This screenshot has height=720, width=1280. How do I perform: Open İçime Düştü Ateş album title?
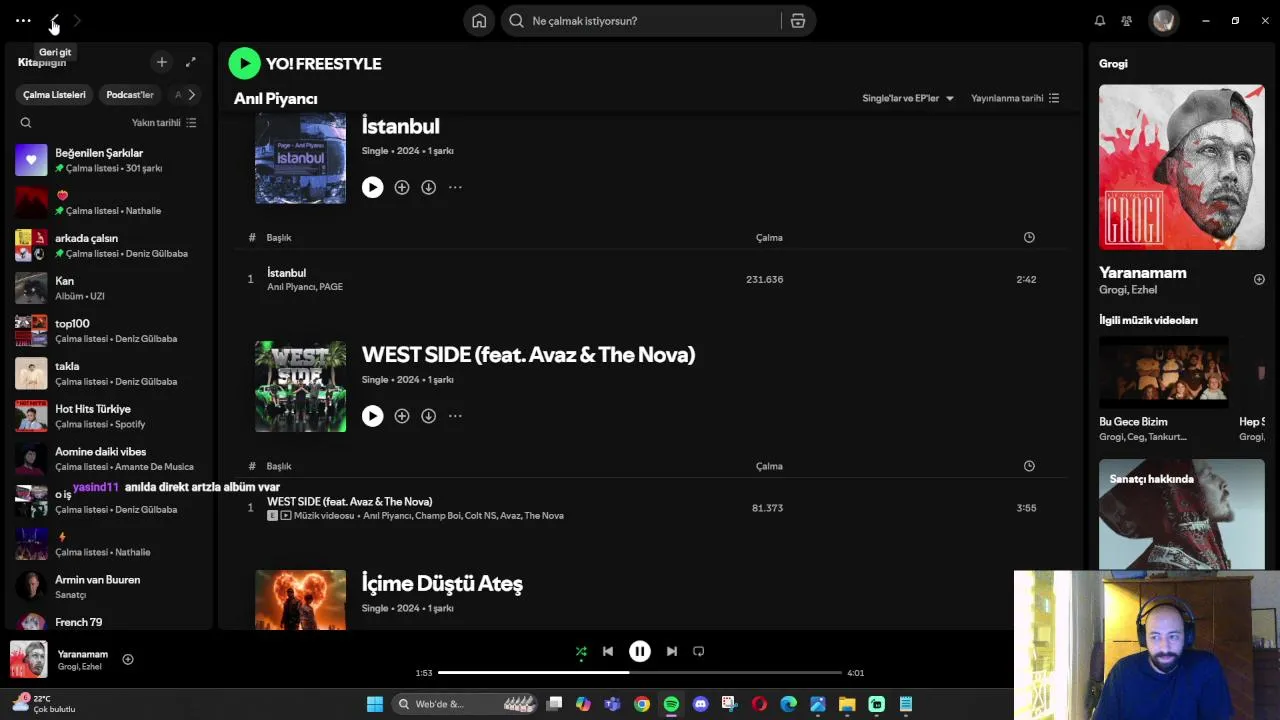point(442,584)
